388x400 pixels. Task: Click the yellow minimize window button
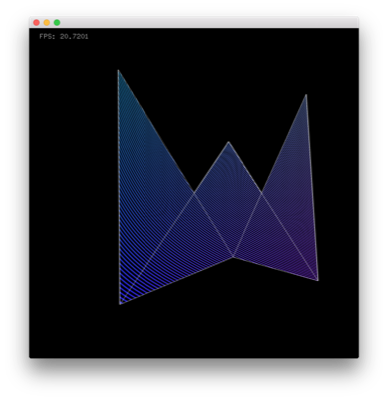tap(47, 23)
